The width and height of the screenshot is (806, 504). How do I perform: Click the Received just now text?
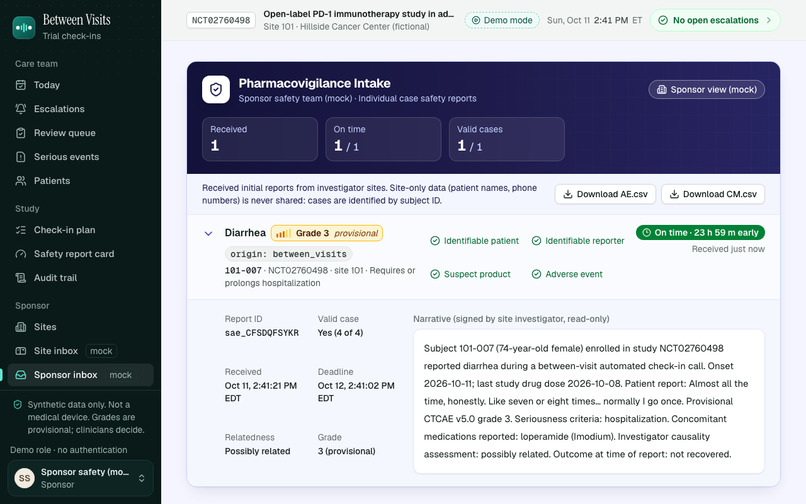coord(728,249)
